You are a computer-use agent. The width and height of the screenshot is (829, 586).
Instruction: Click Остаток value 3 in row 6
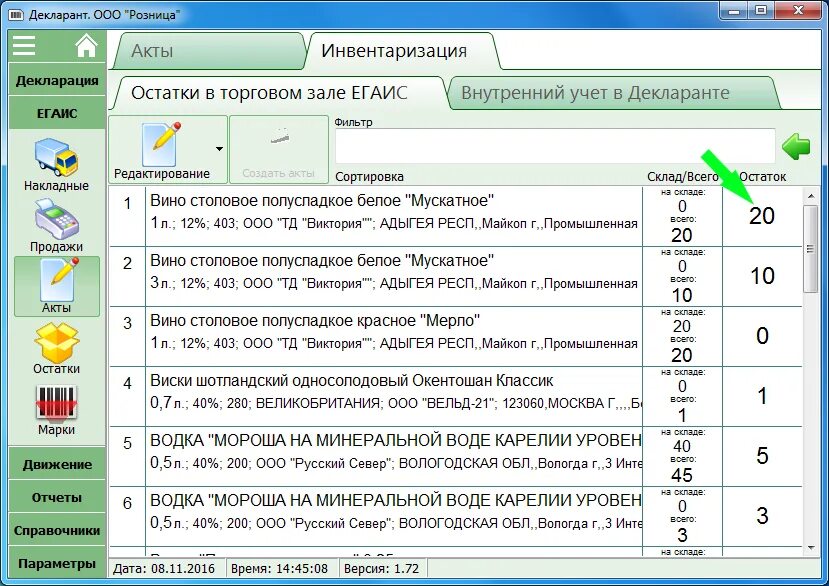(762, 516)
